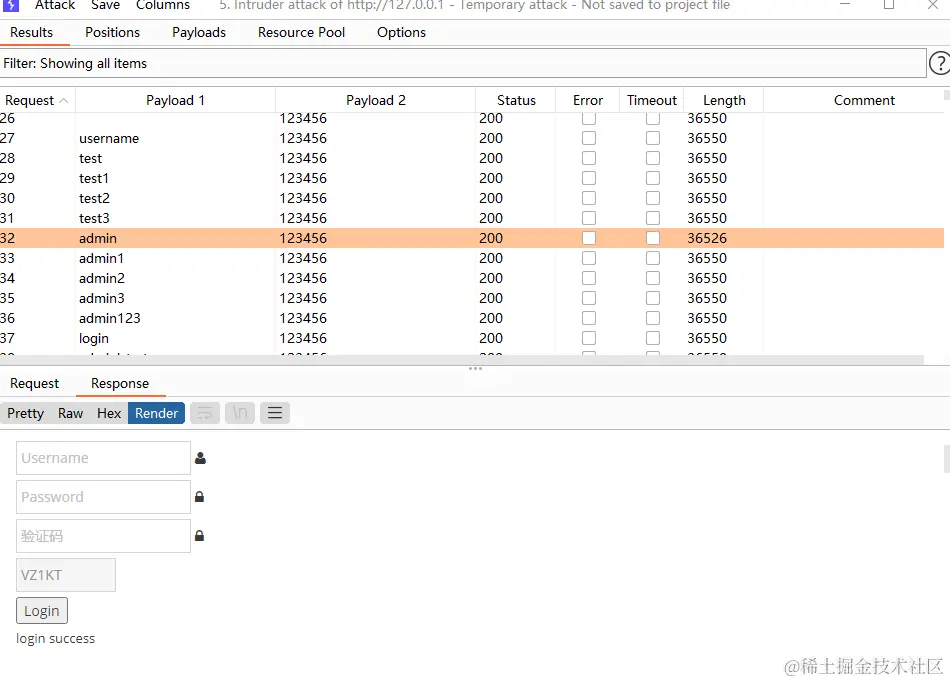The height and width of the screenshot is (683, 950).
Task: Open the response hamburger options menu
Action: [x=275, y=413]
